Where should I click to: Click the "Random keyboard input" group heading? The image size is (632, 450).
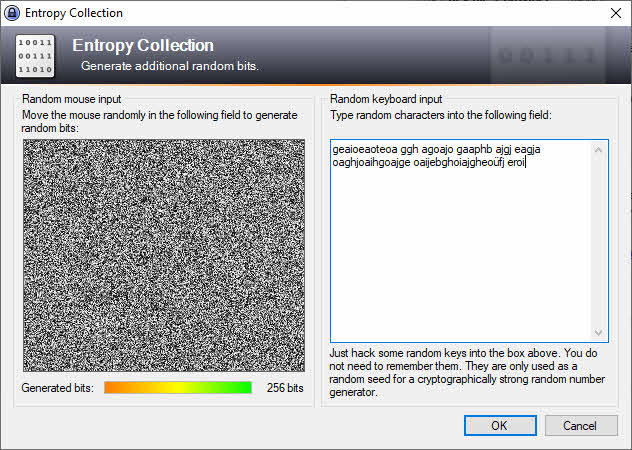[385, 100]
